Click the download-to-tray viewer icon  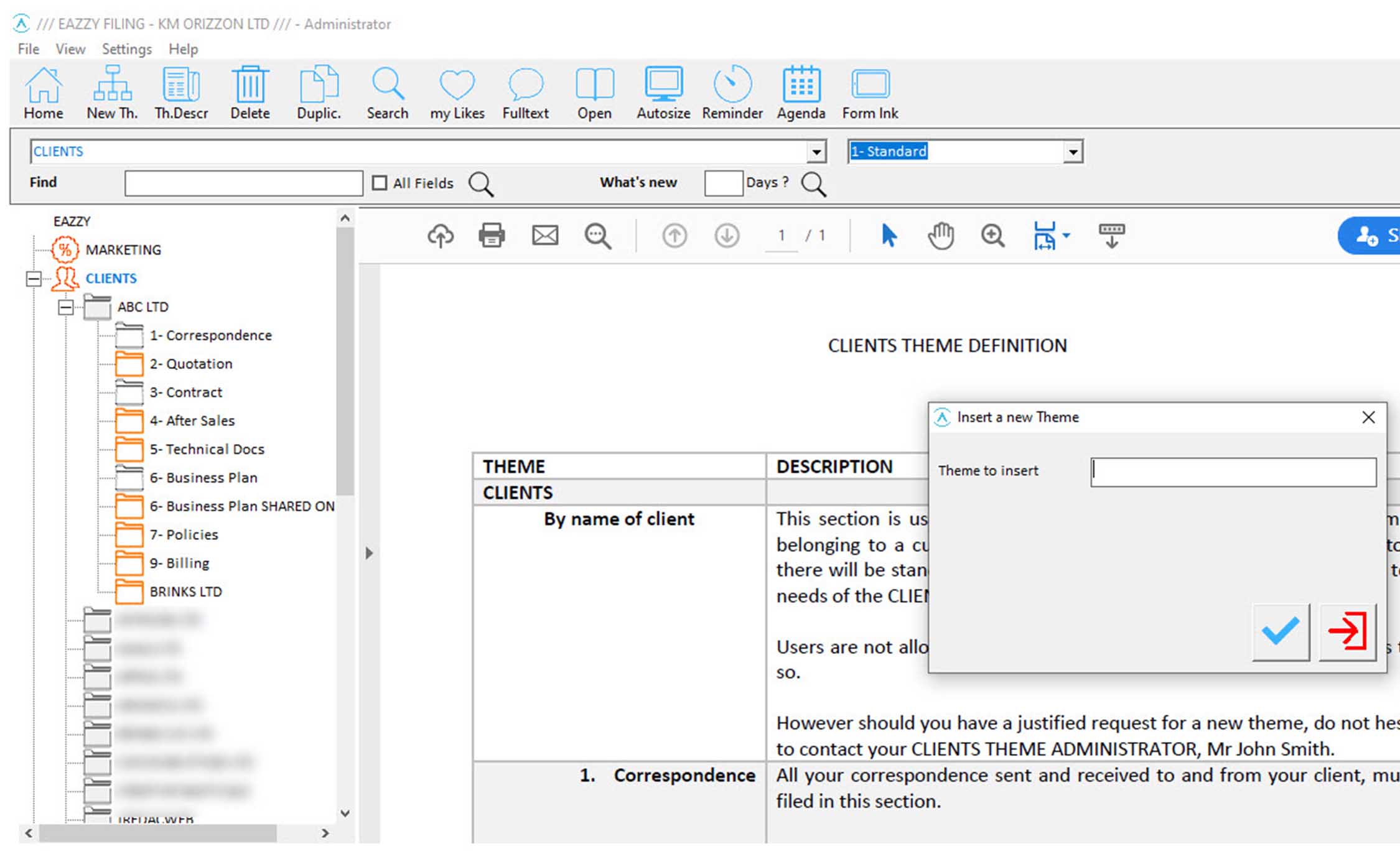(x=1112, y=236)
